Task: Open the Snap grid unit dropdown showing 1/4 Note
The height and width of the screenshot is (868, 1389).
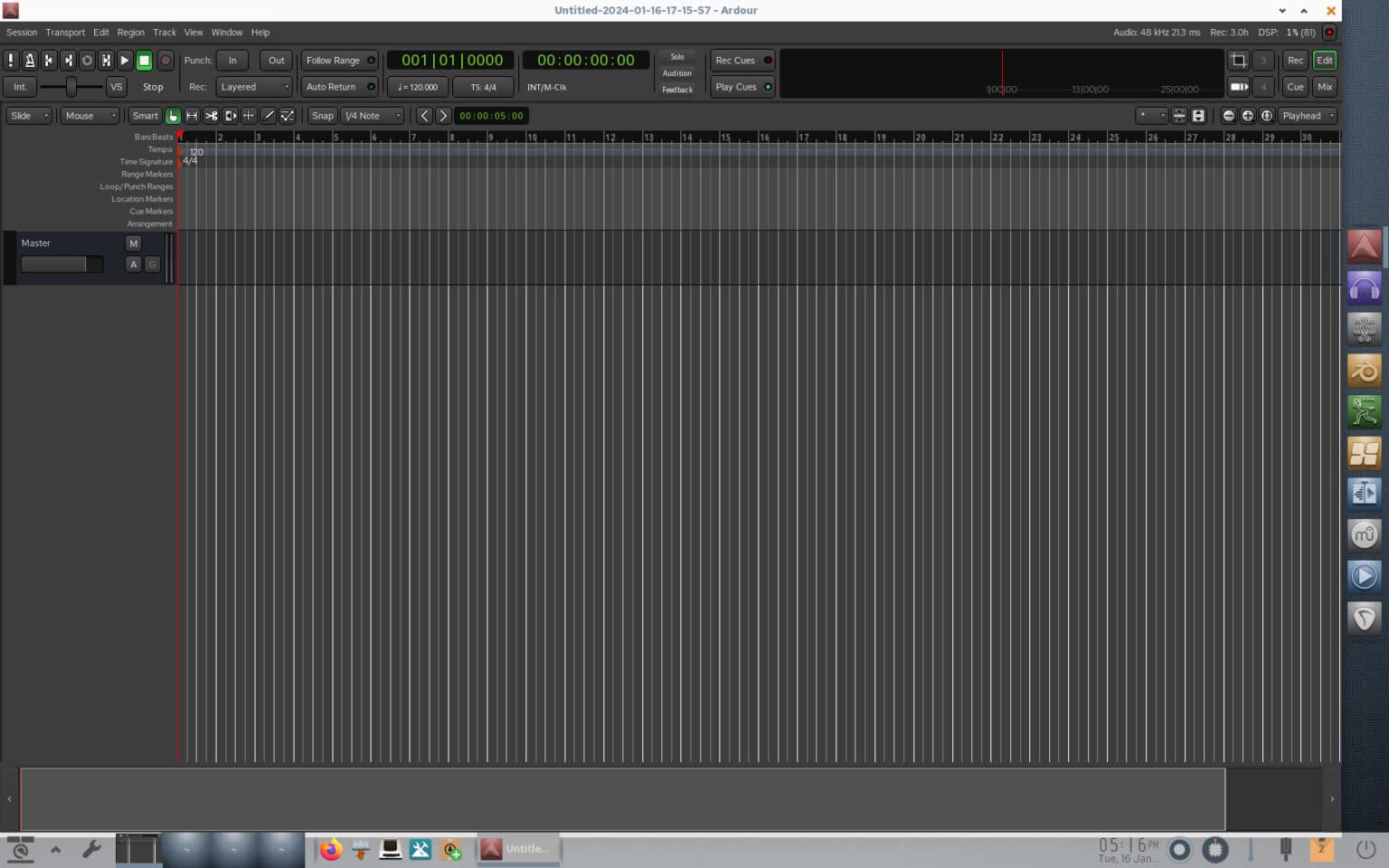Action: click(371, 116)
